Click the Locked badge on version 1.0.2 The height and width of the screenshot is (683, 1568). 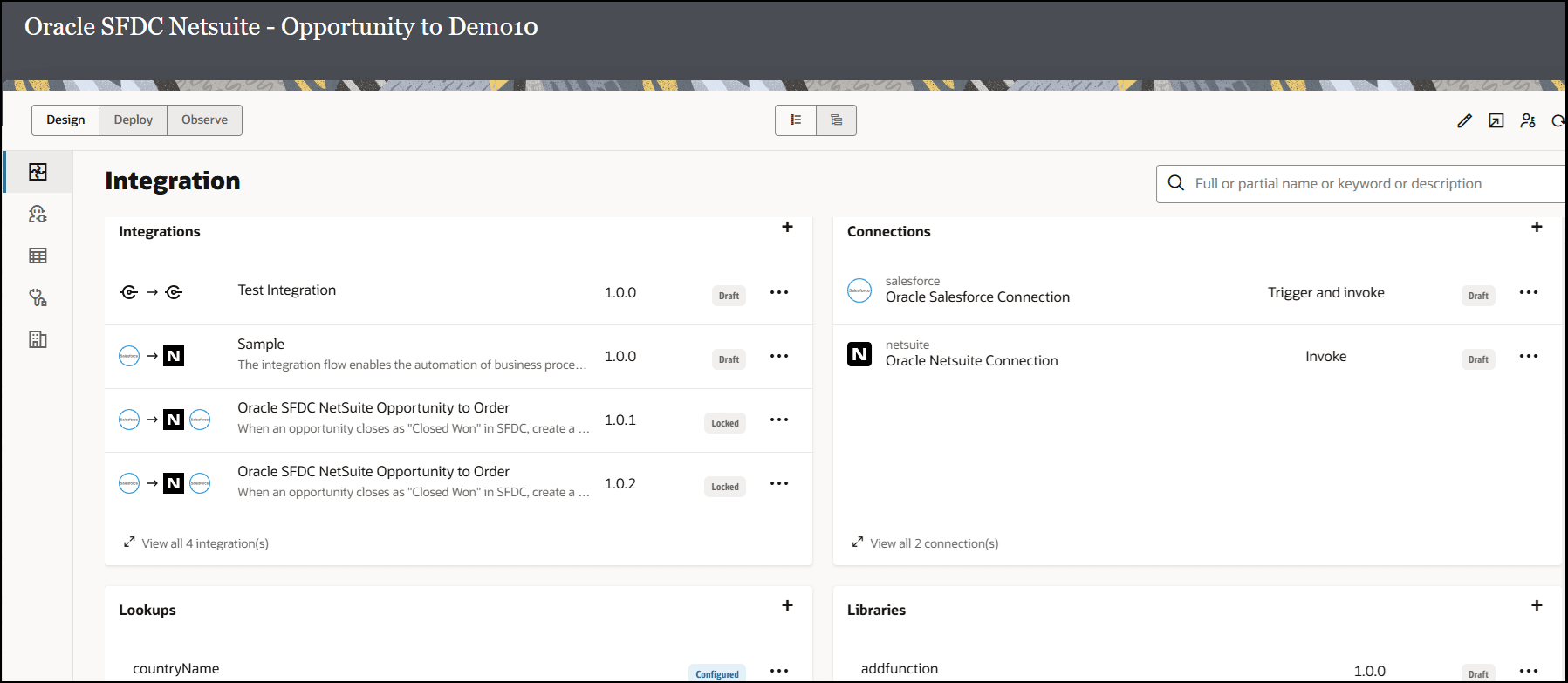coord(725,487)
